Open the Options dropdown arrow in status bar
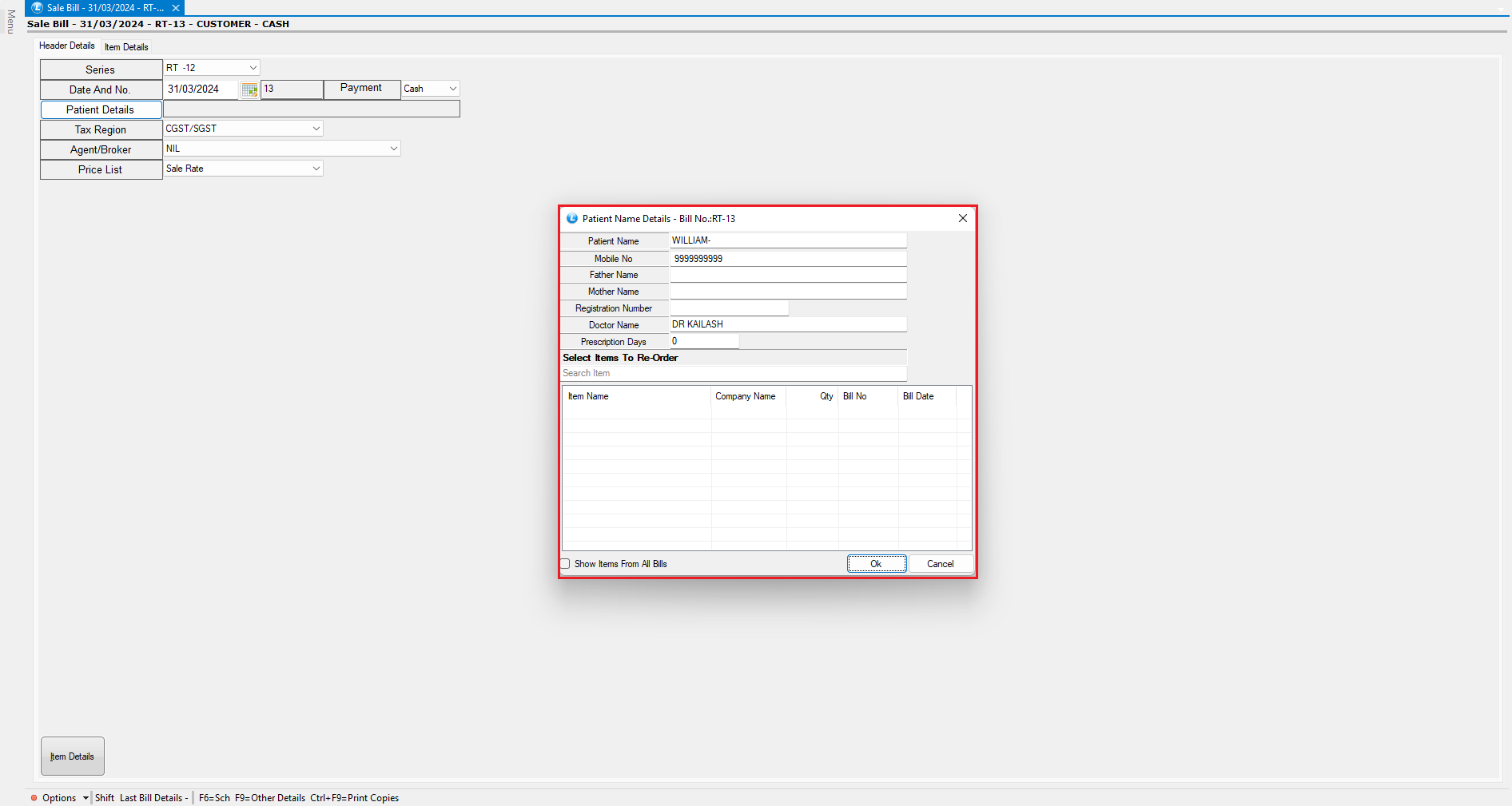The image size is (1512, 806). [x=86, y=798]
